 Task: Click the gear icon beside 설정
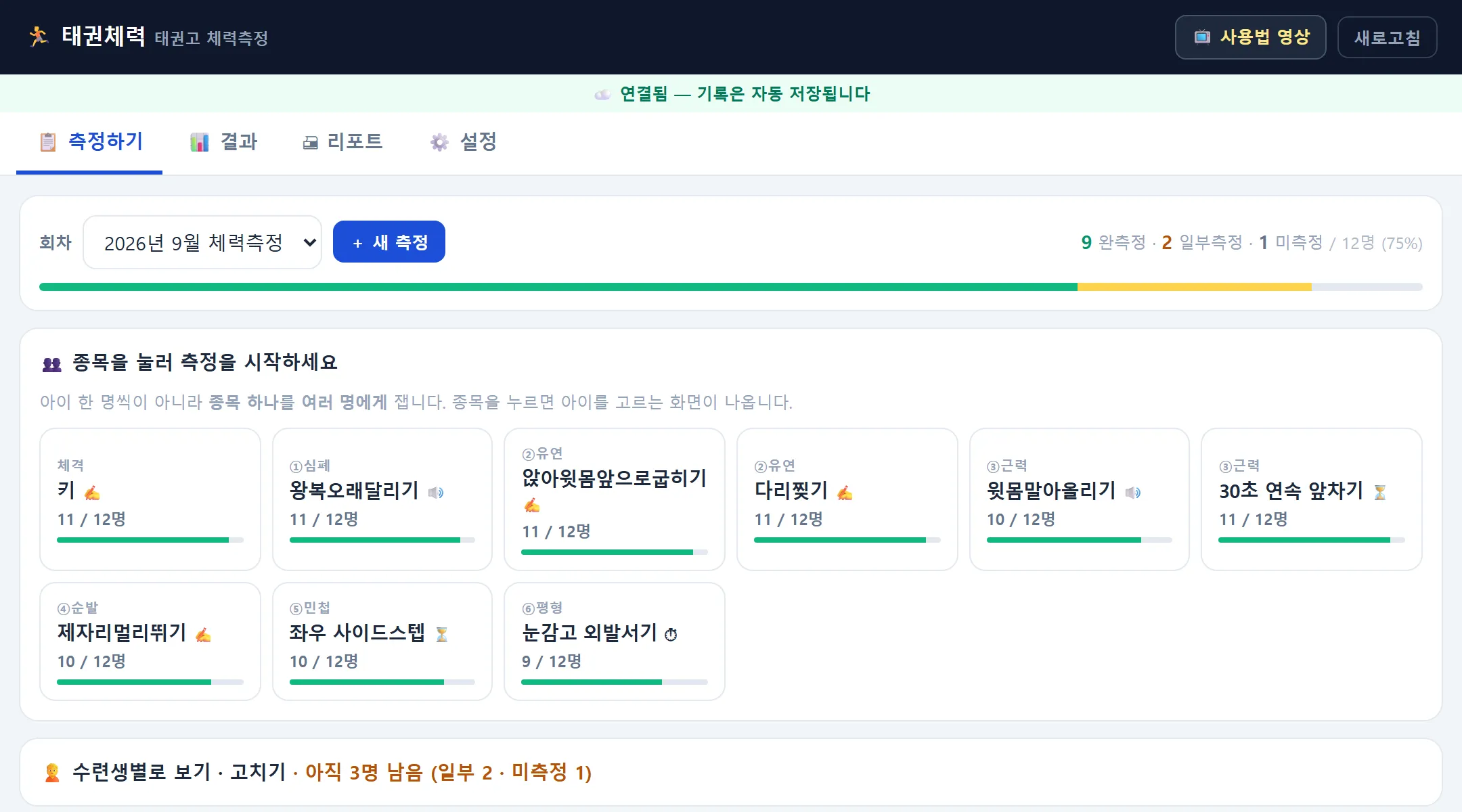(x=439, y=142)
